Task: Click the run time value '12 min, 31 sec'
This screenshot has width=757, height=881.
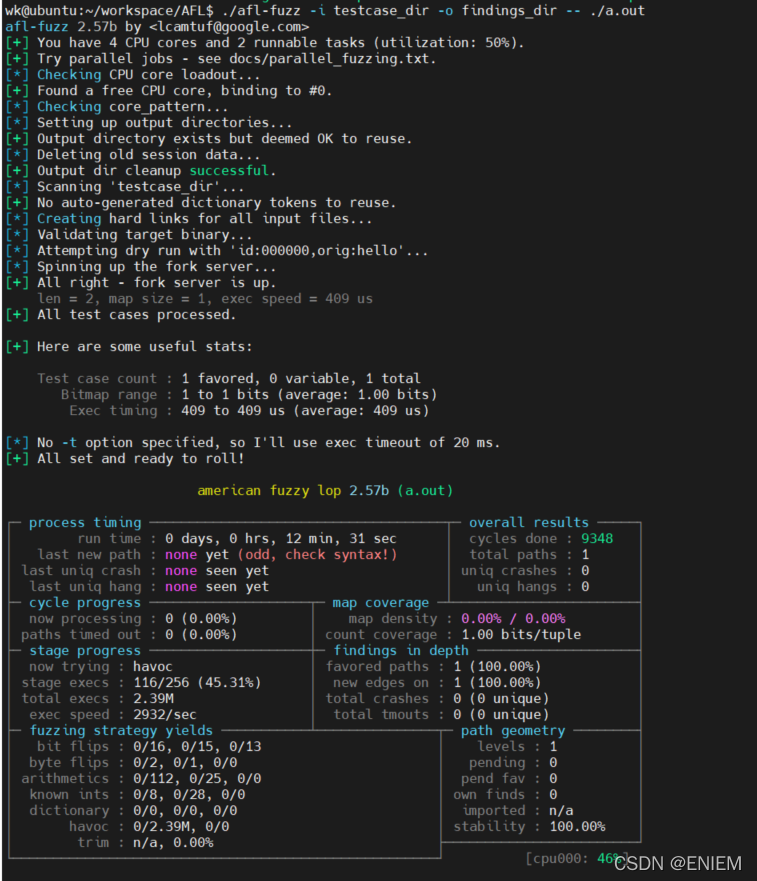Action: point(341,538)
